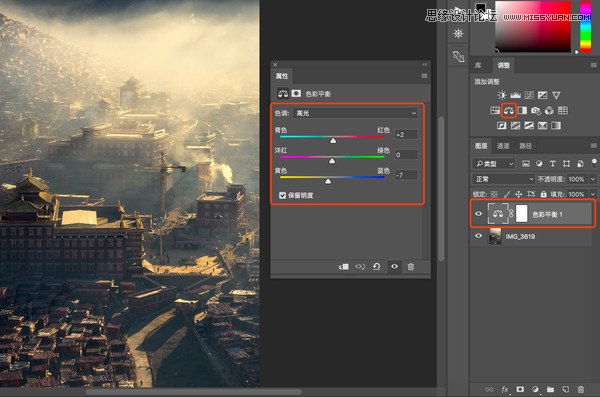Click the Color Balance scales icon in Adjustments
Image resolution: width=600 pixels, height=397 pixels.
point(509,111)
